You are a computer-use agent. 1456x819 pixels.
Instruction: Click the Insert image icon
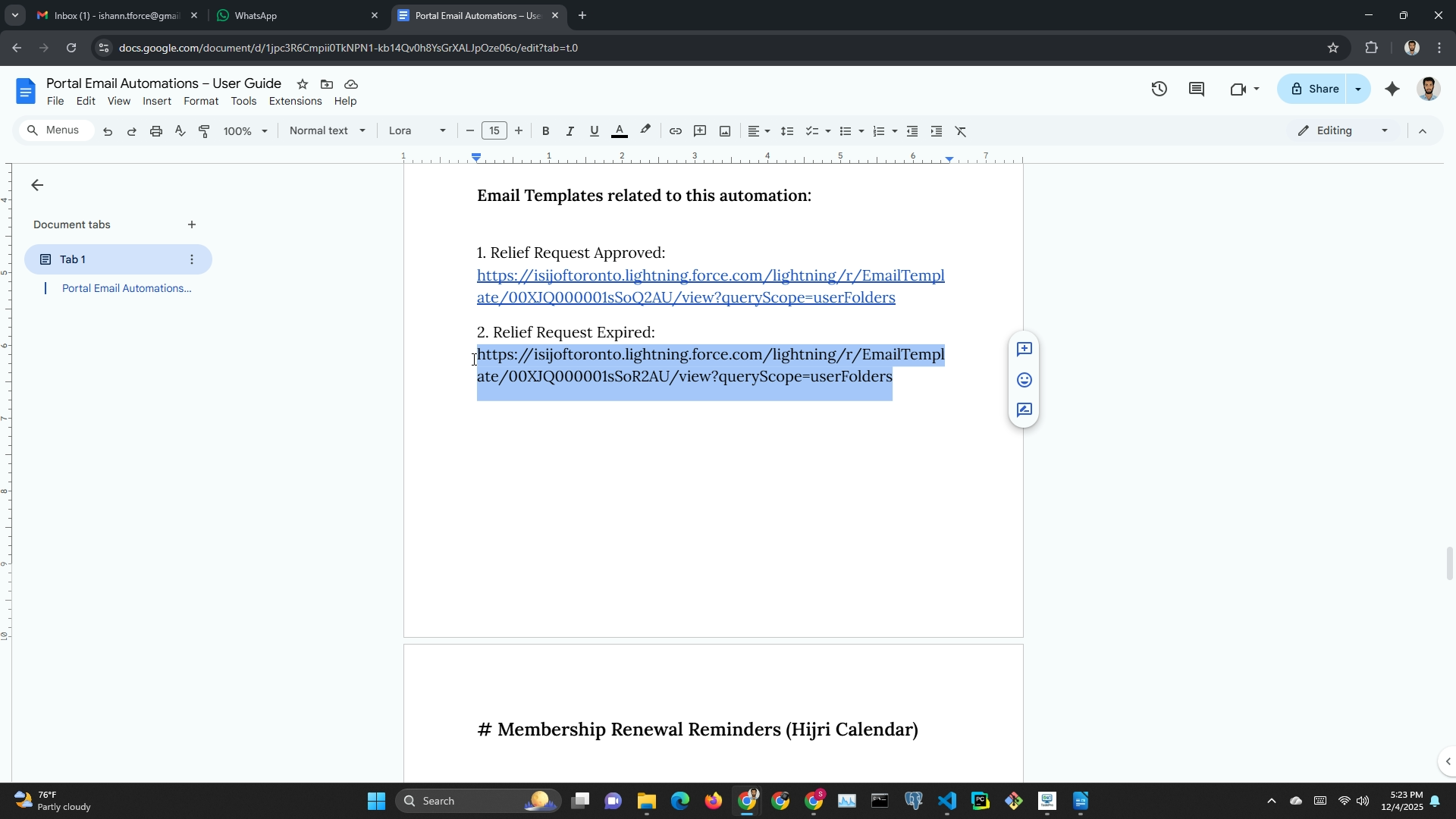click(725, 131)
